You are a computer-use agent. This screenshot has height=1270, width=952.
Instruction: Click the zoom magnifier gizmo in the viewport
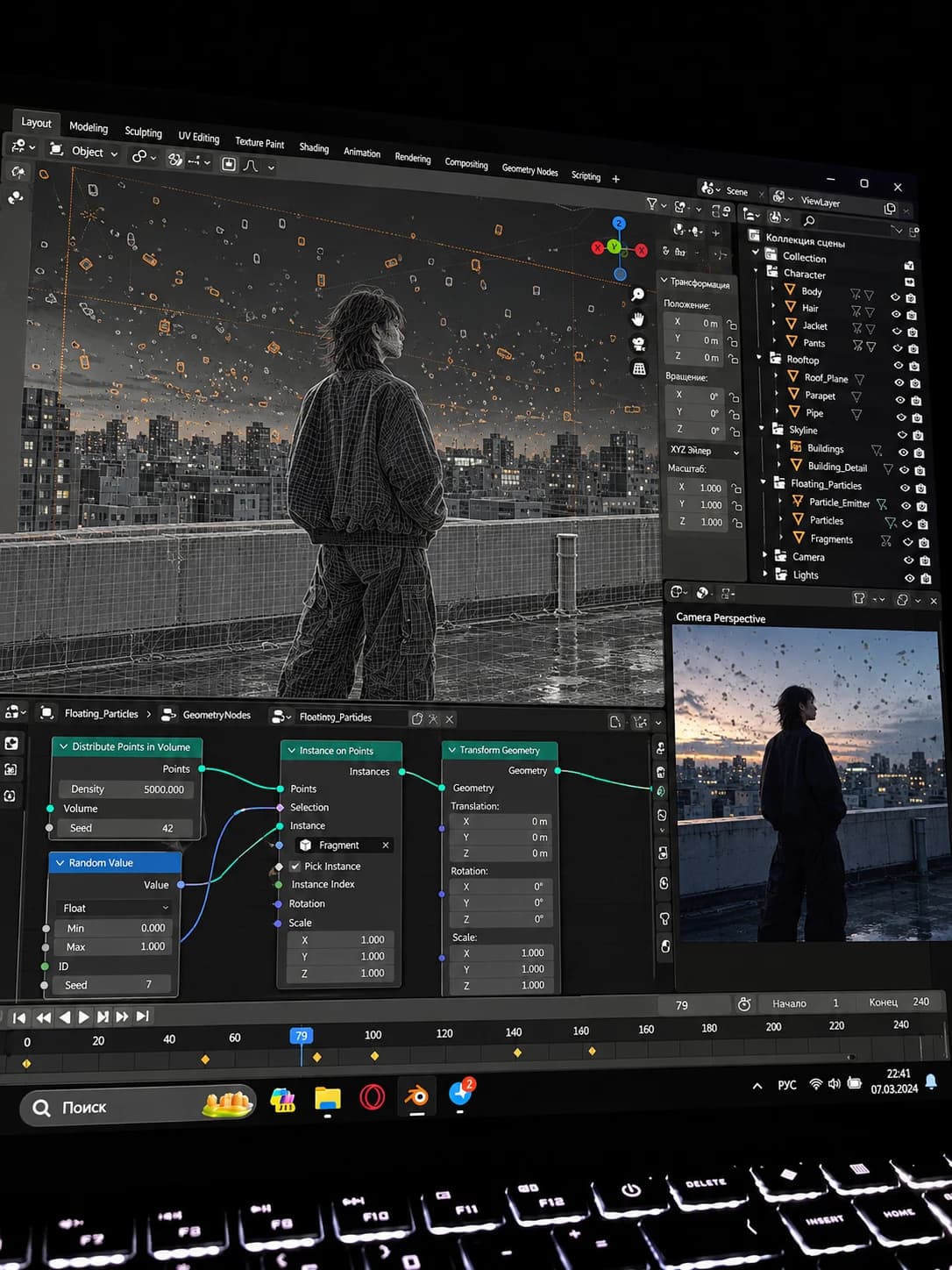[638, 295]
